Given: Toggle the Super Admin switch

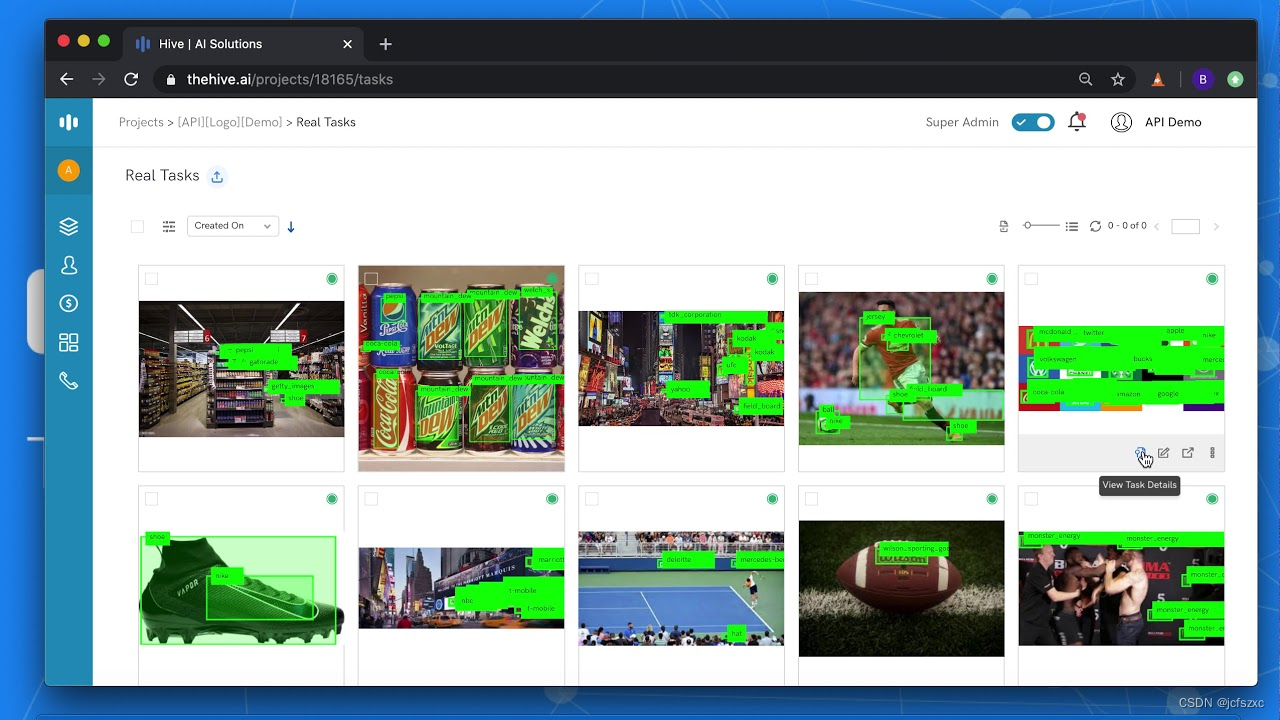Looking at the screenshot, I should point(1033,122).
